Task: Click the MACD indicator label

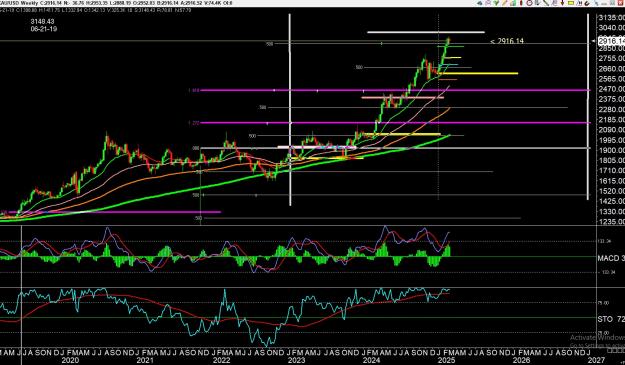Action: point(610,258)
